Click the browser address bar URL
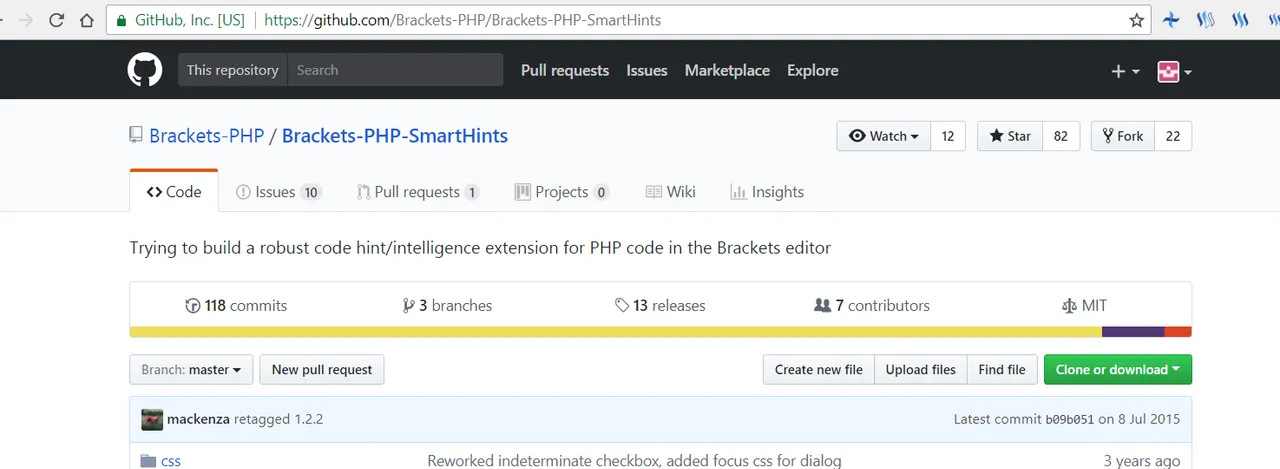 tap(463, 20)
